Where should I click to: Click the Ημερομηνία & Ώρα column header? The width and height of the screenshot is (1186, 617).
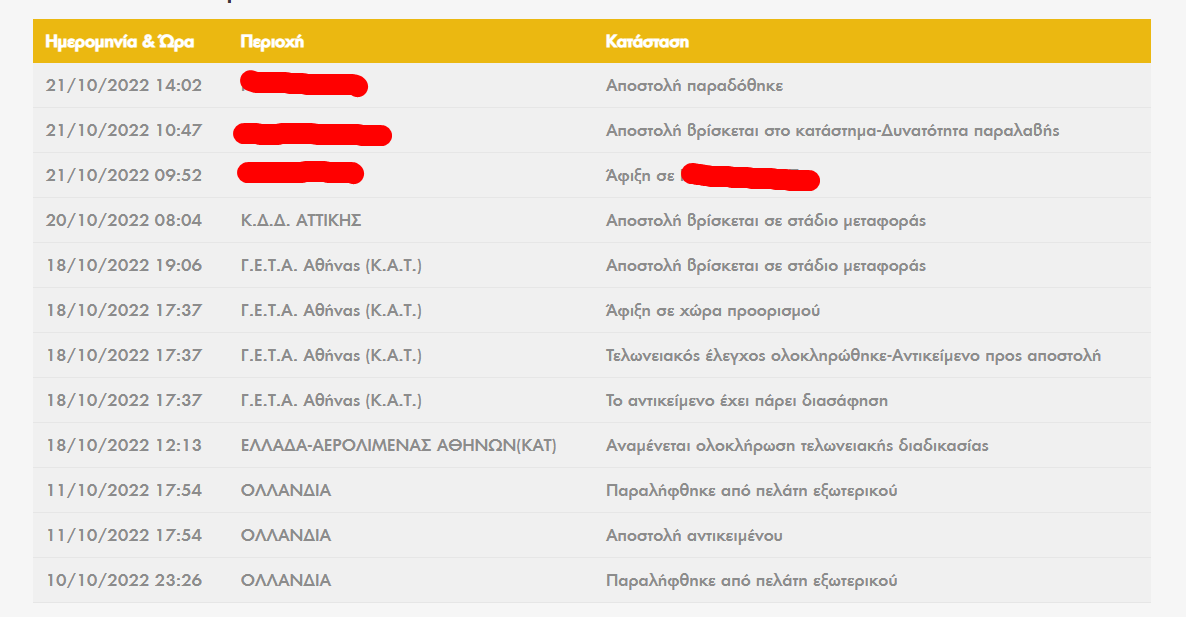tap(120, 42)
